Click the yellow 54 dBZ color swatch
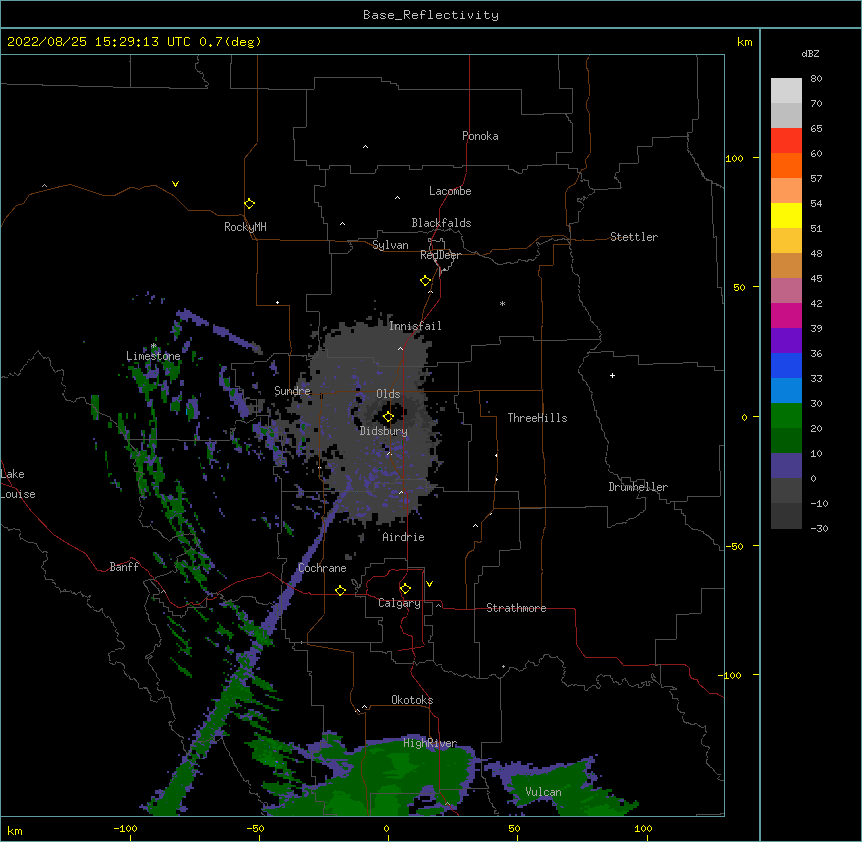 pyautogui.click(x=786, y=215)
